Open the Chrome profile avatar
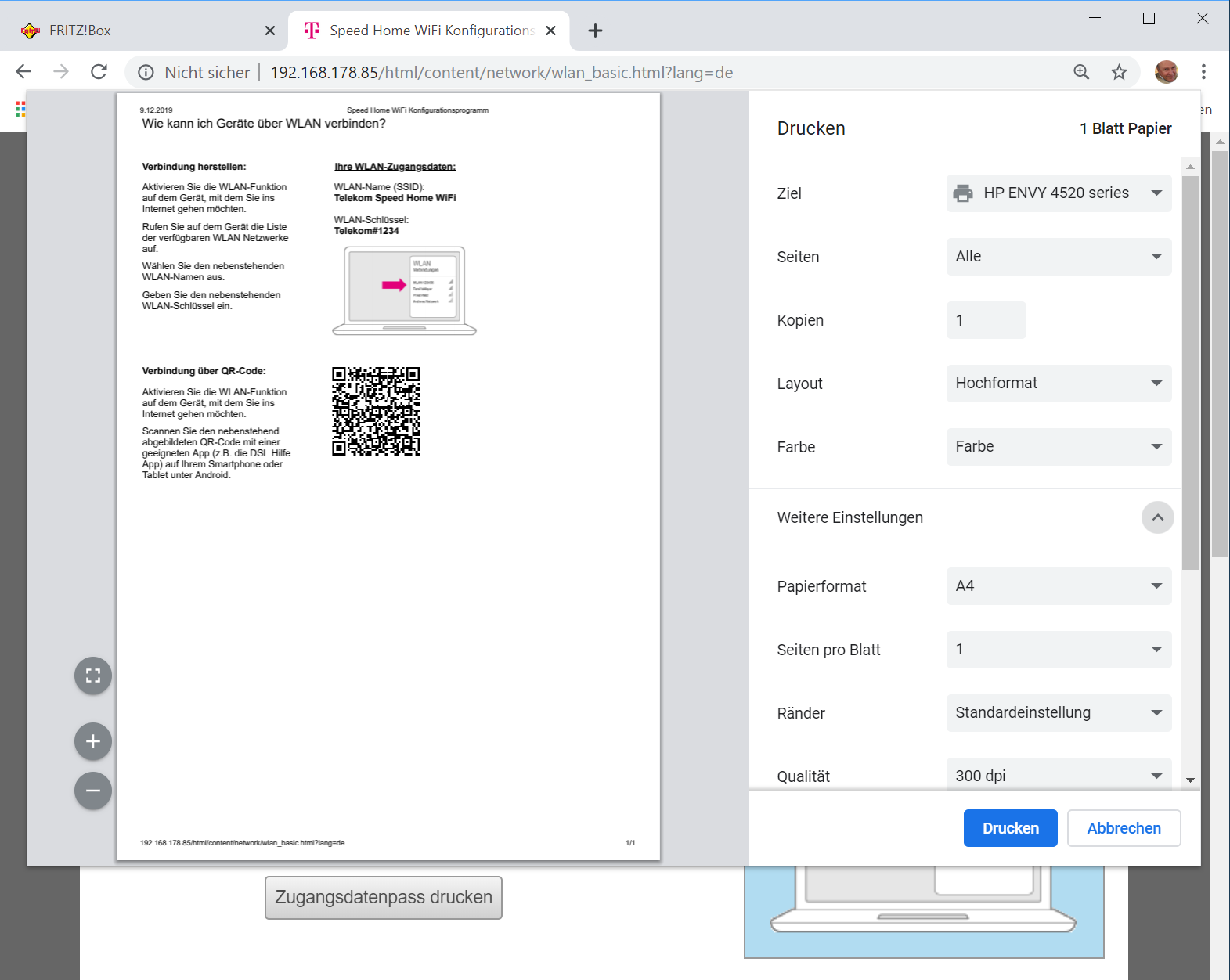Image resolution: width=1230 pixels, height=980 pixels. tap(1166, 72)
